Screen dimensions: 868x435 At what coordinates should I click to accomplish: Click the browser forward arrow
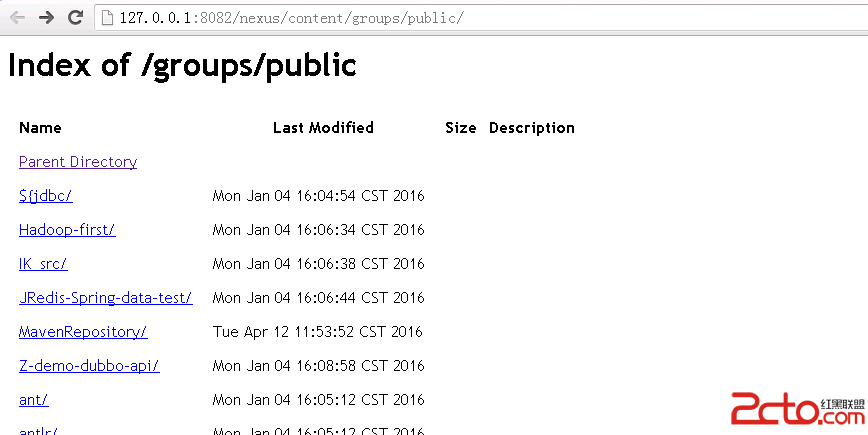click(x=46, y=18)
